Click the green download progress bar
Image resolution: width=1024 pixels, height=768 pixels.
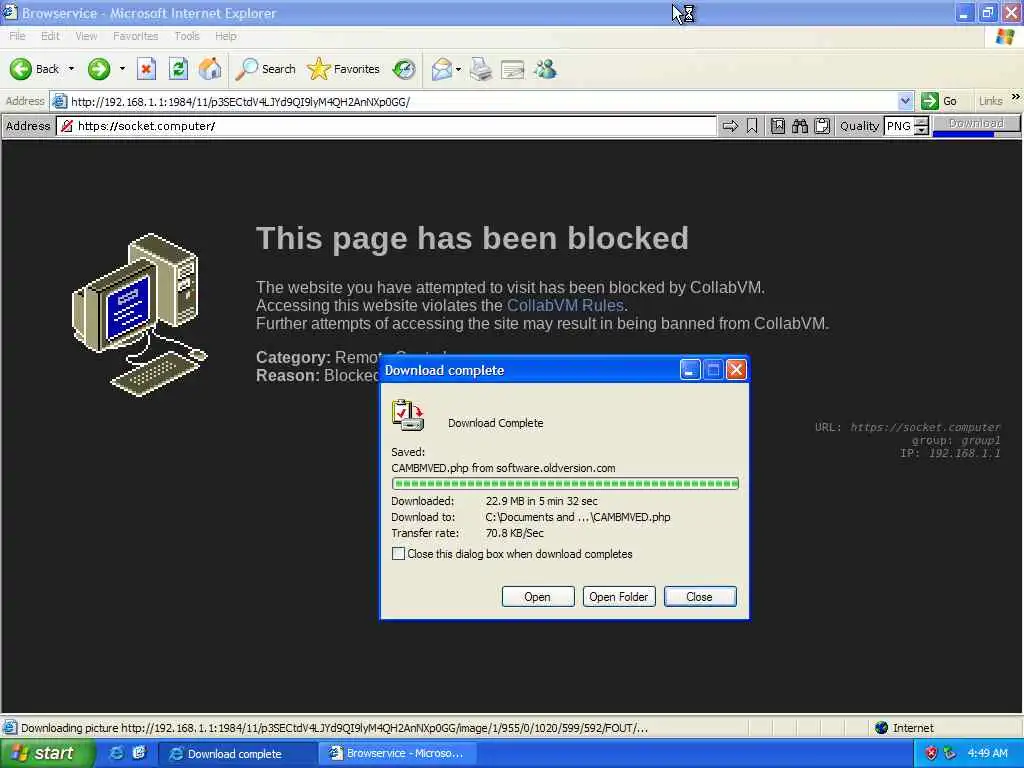565,484
